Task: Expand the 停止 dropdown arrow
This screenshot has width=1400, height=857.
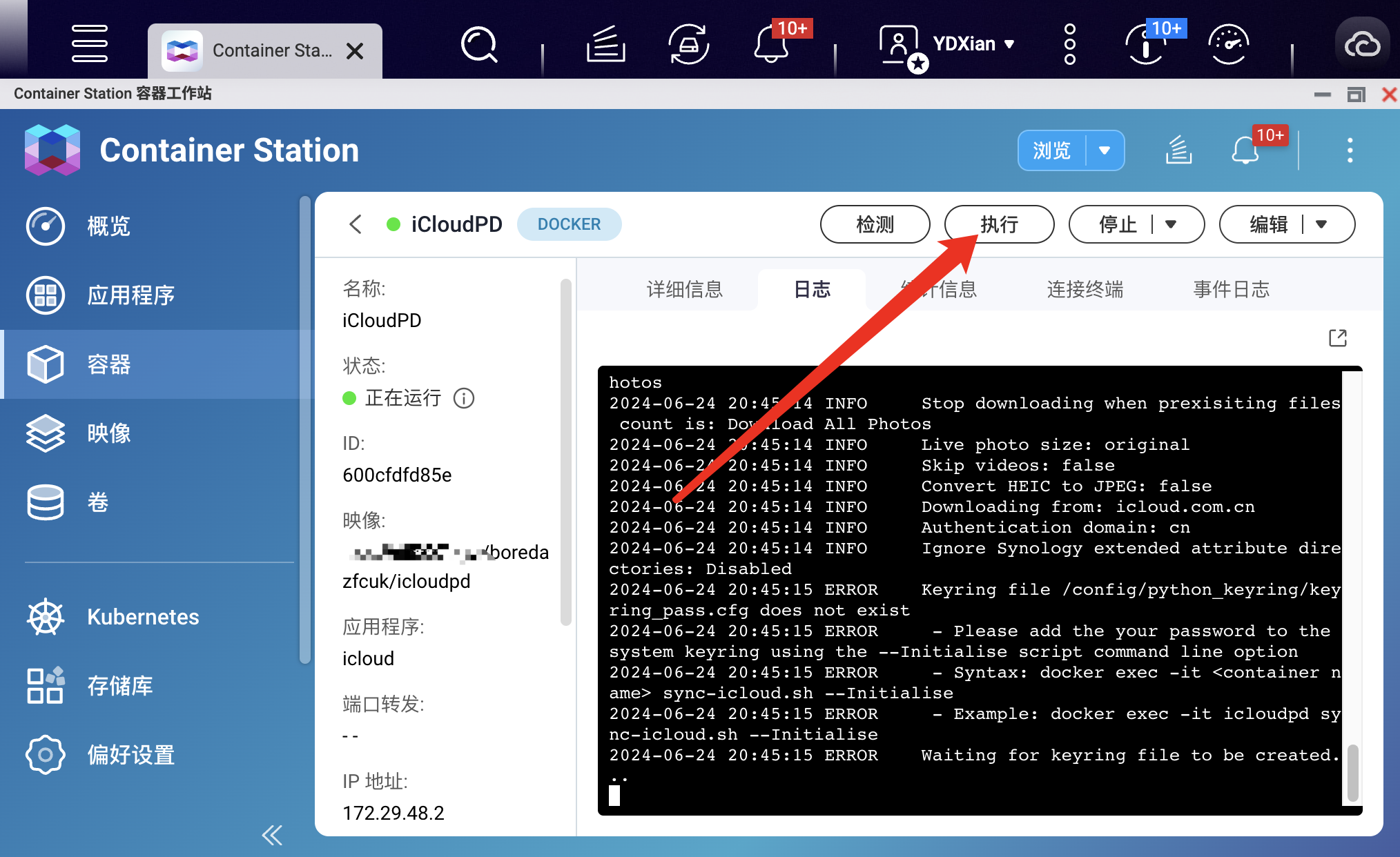Action: 1171,224
